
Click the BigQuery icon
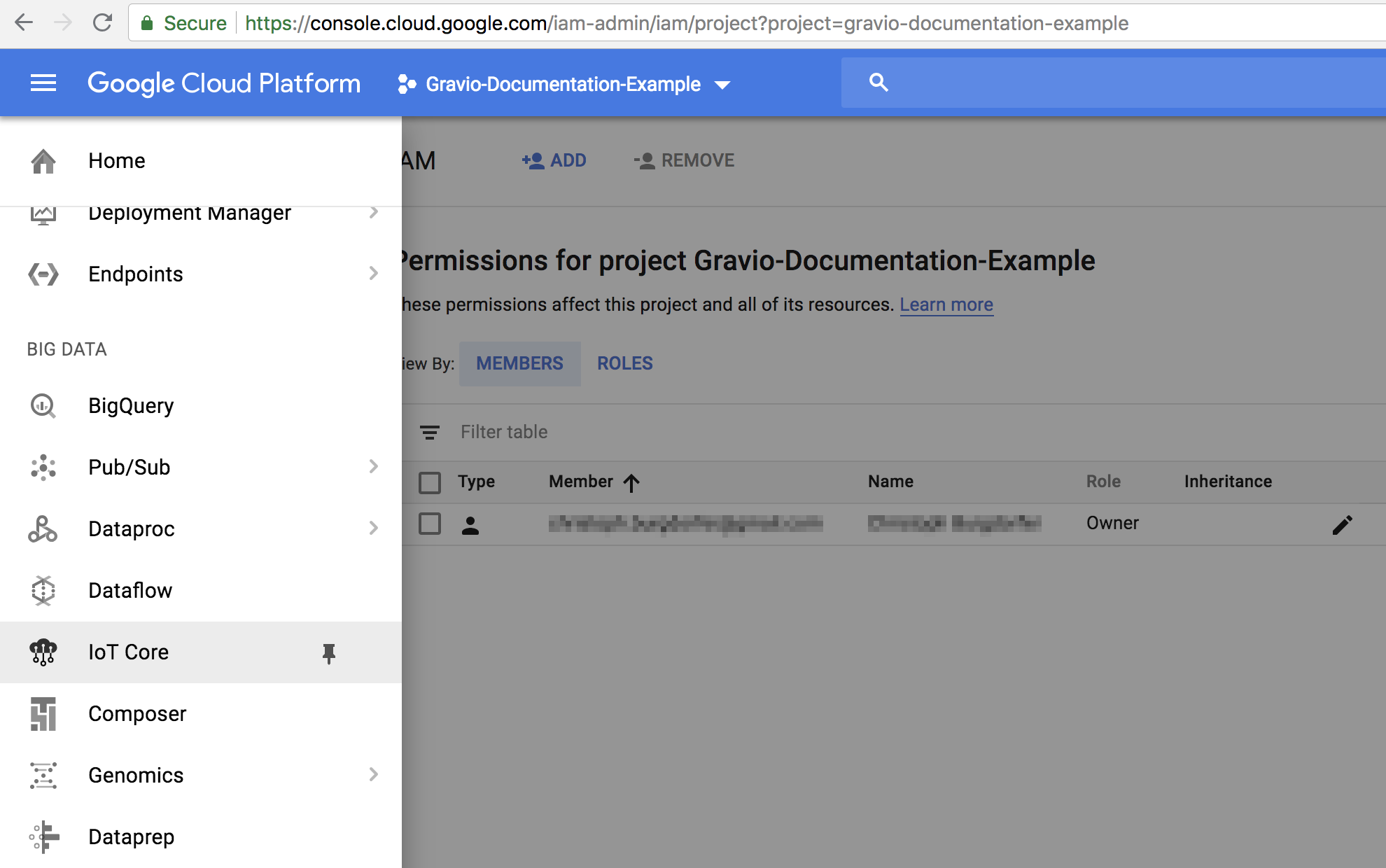pyautogui.click(x=43, y=406)
